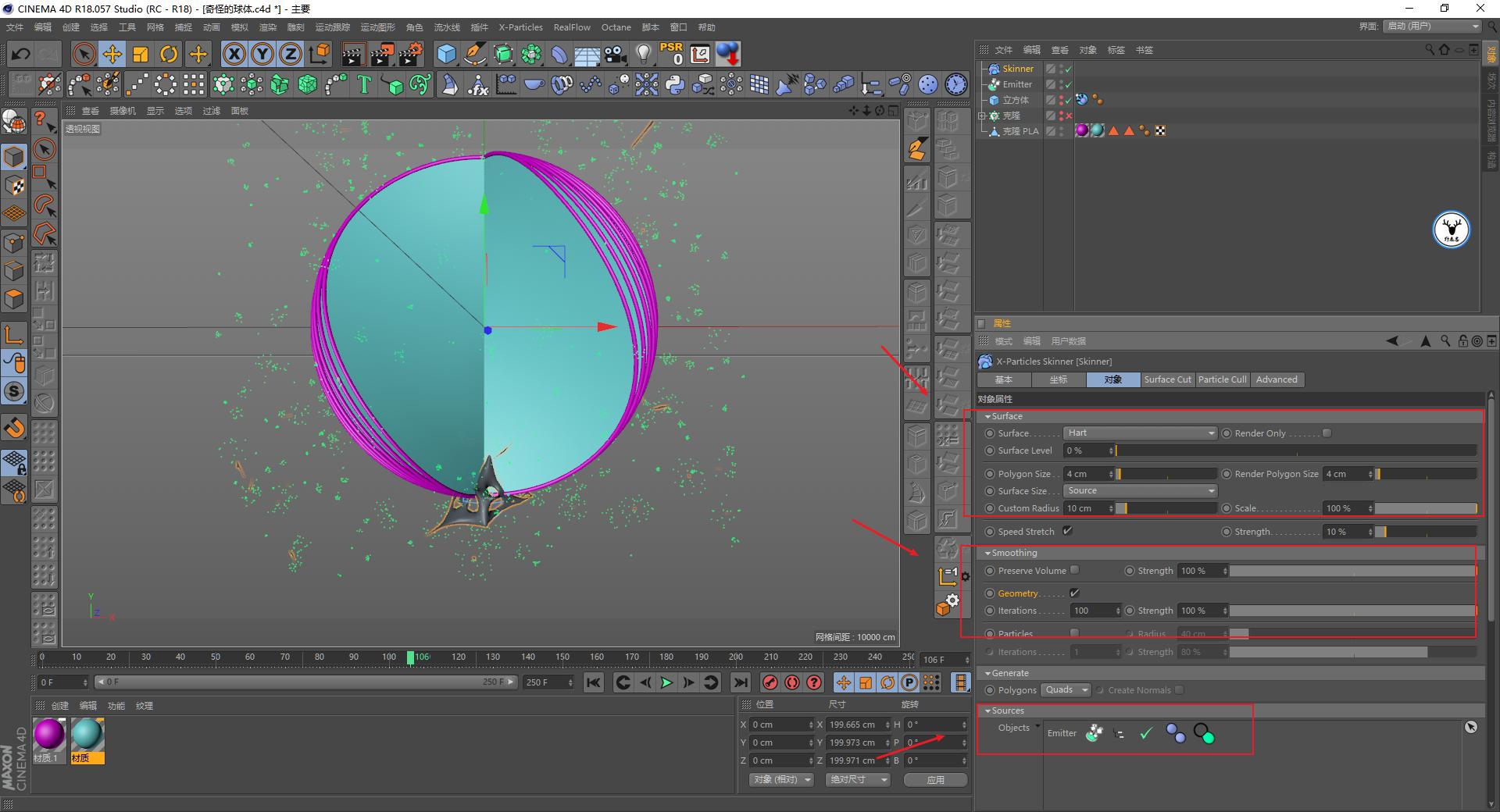This screenshot has height=812, width=1500.
Task: Select the Move tool in the toolbar
Action: tap(112, 54)
